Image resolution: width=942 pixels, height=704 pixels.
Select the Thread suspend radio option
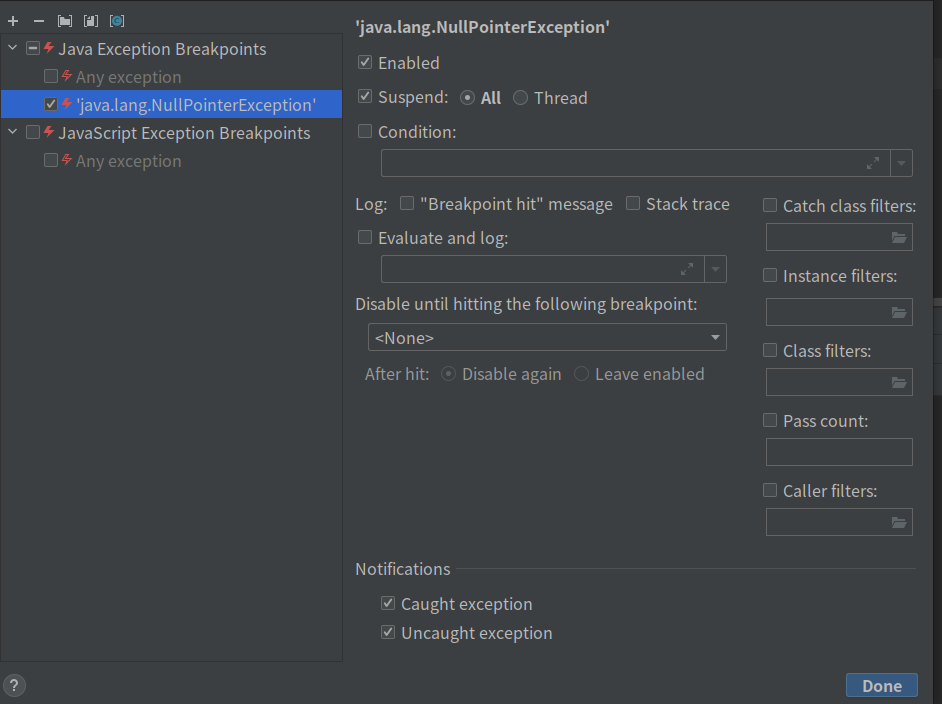[521, 98]
